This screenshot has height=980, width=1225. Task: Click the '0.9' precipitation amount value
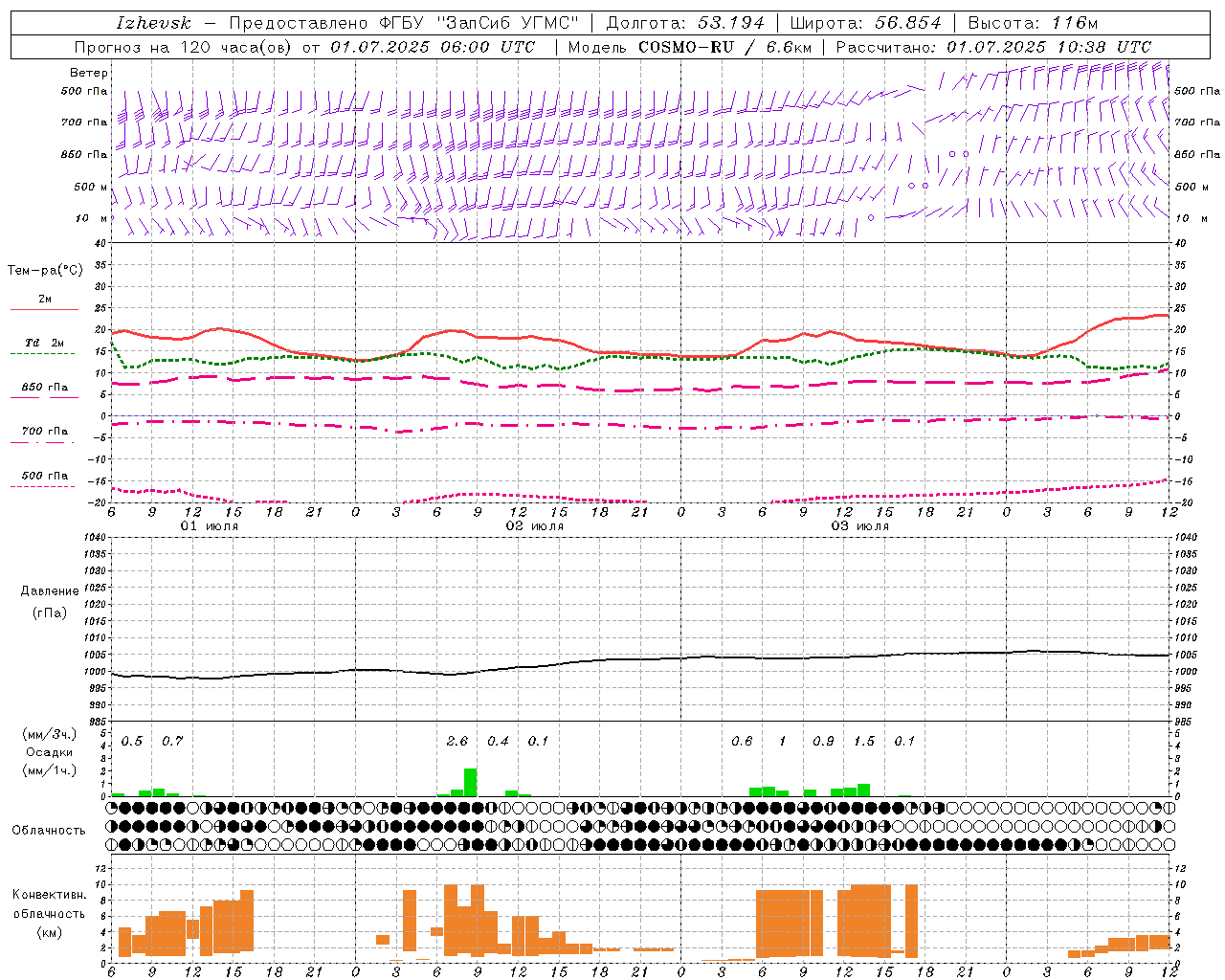point(823,742)
